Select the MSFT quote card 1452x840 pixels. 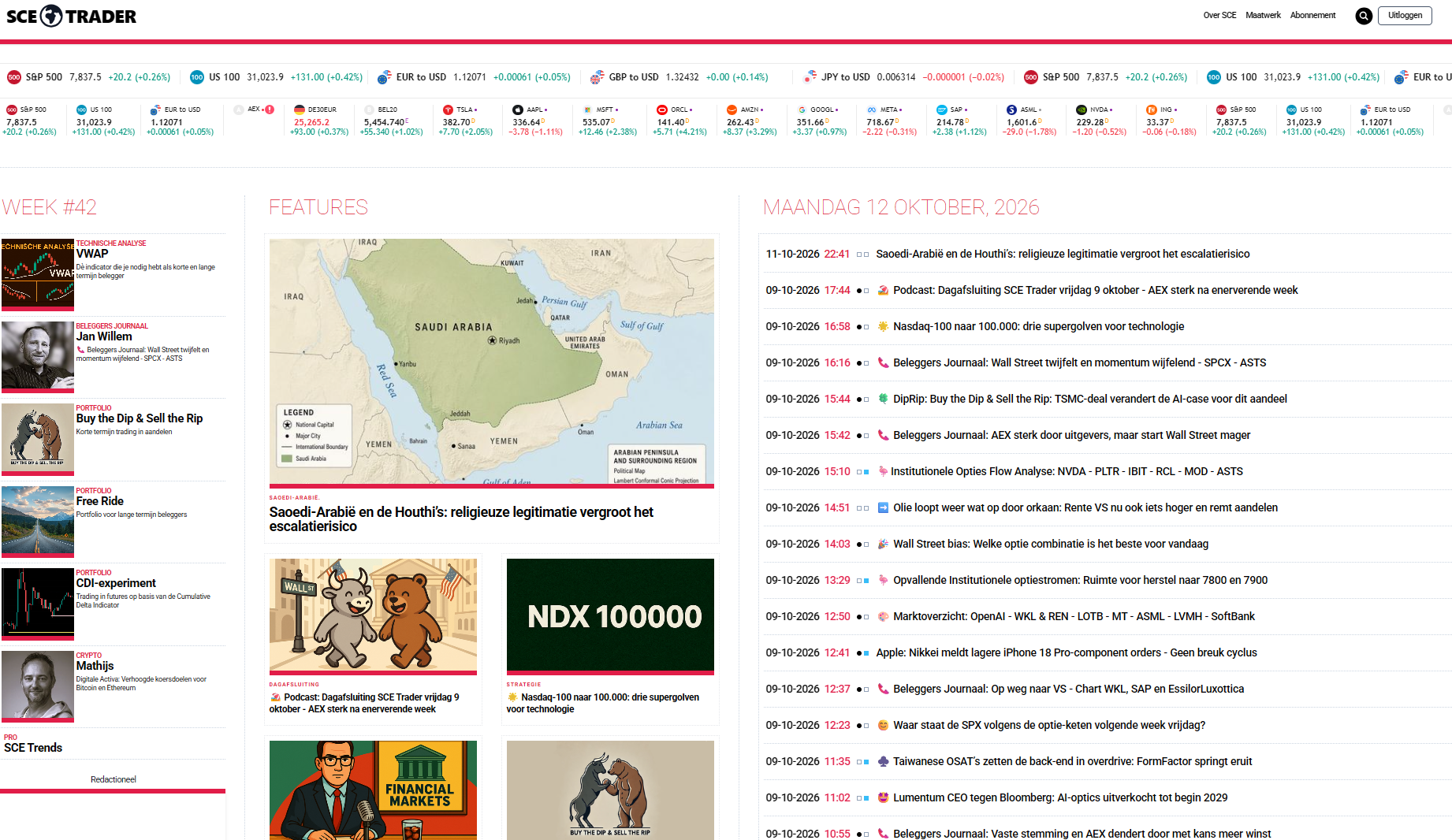[606, 121]
